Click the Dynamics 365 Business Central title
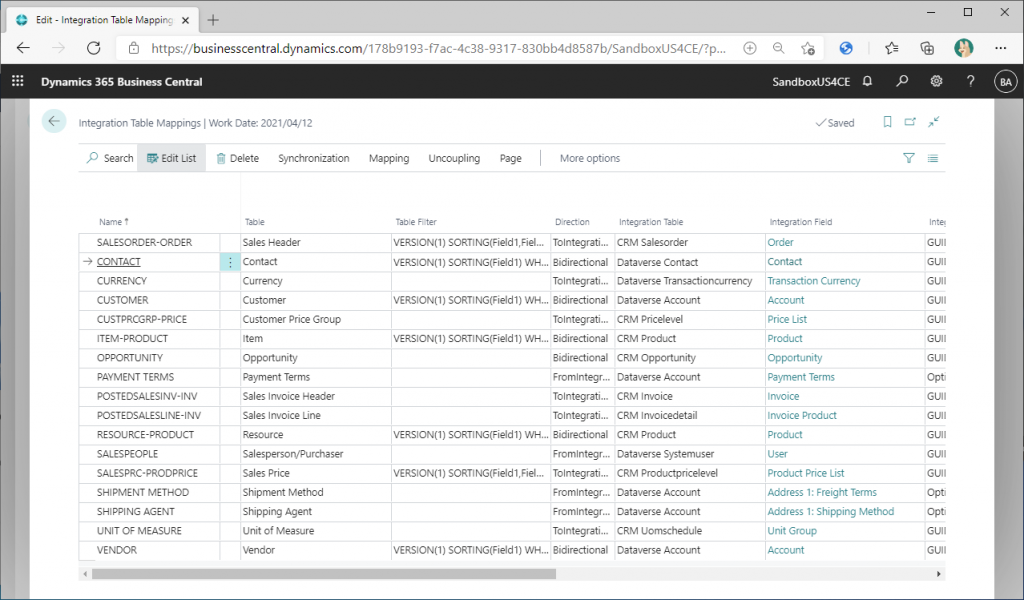Viewport: 1024px width, 600px height. click(121, 82)
